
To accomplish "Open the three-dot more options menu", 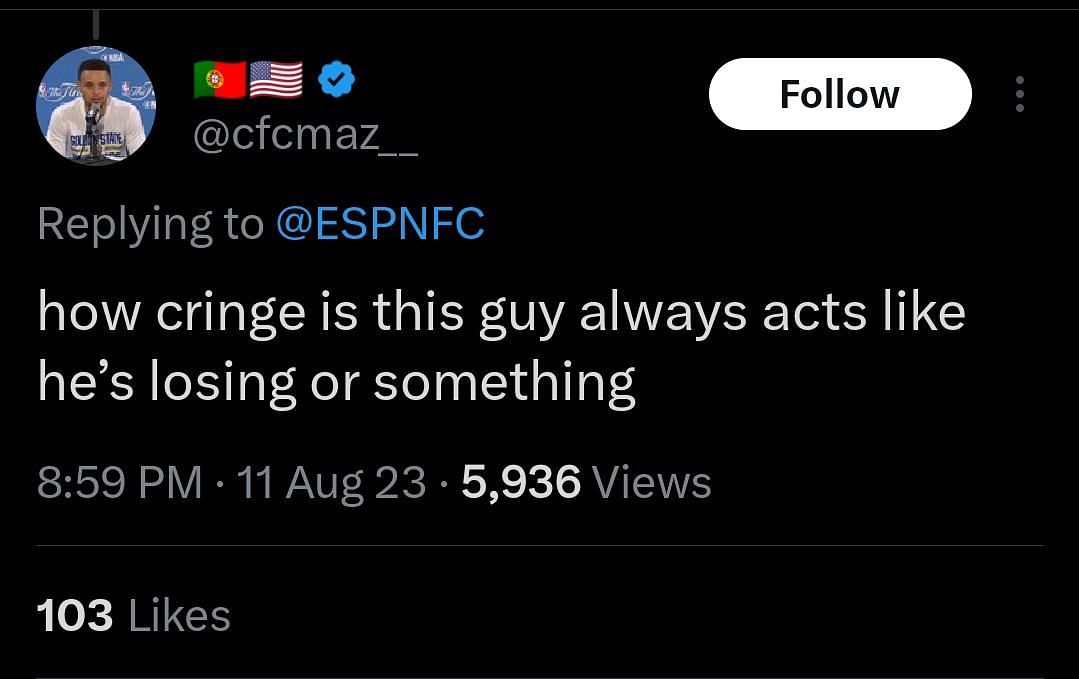I will [1019, 94].
